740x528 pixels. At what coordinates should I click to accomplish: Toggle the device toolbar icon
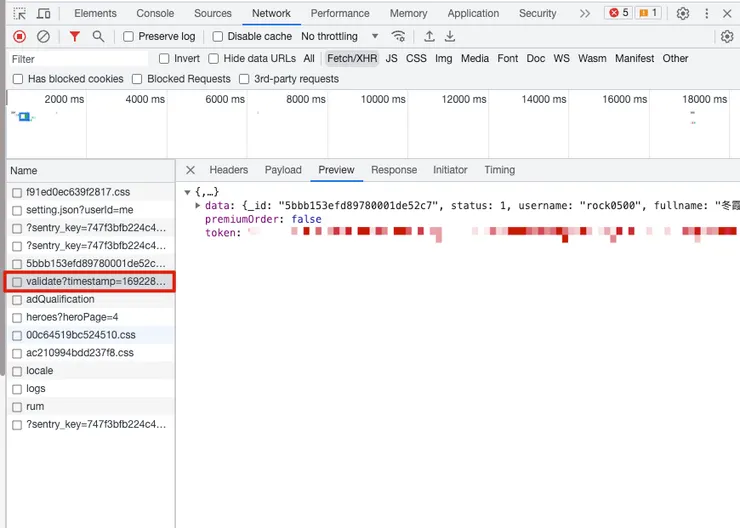click(44, 14)
